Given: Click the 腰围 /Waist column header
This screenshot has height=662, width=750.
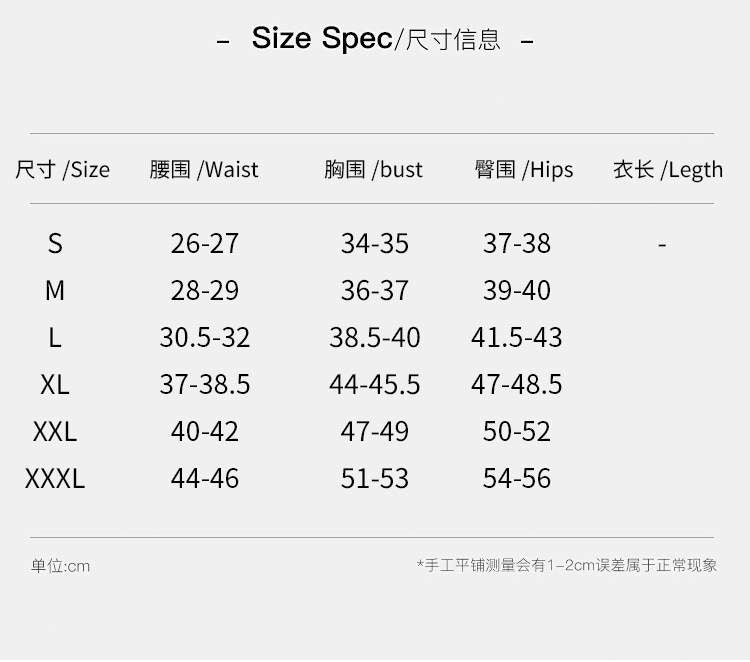Looking at the screenshot, I should tap(204, 170).
